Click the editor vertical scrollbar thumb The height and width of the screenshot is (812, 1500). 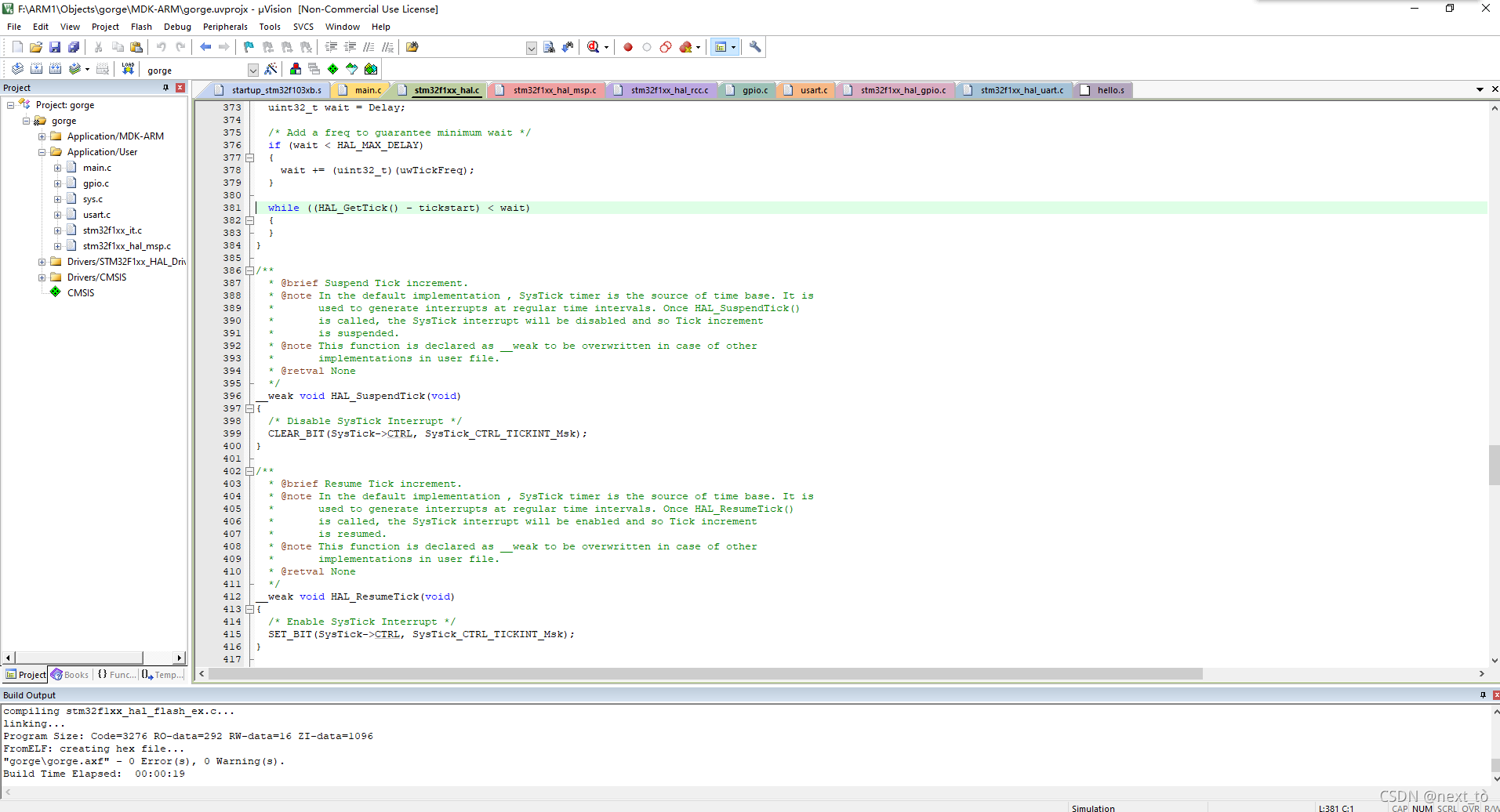1494,465
